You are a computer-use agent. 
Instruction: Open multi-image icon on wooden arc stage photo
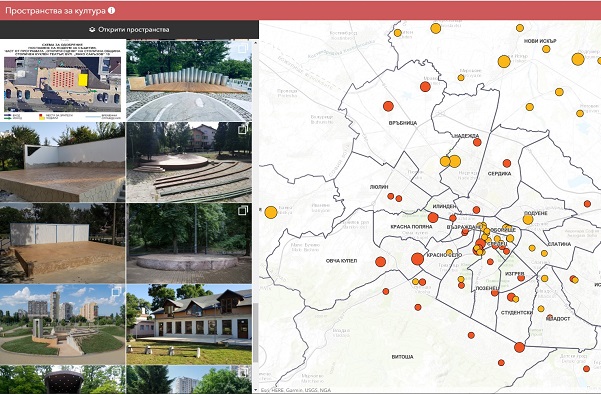243,49
